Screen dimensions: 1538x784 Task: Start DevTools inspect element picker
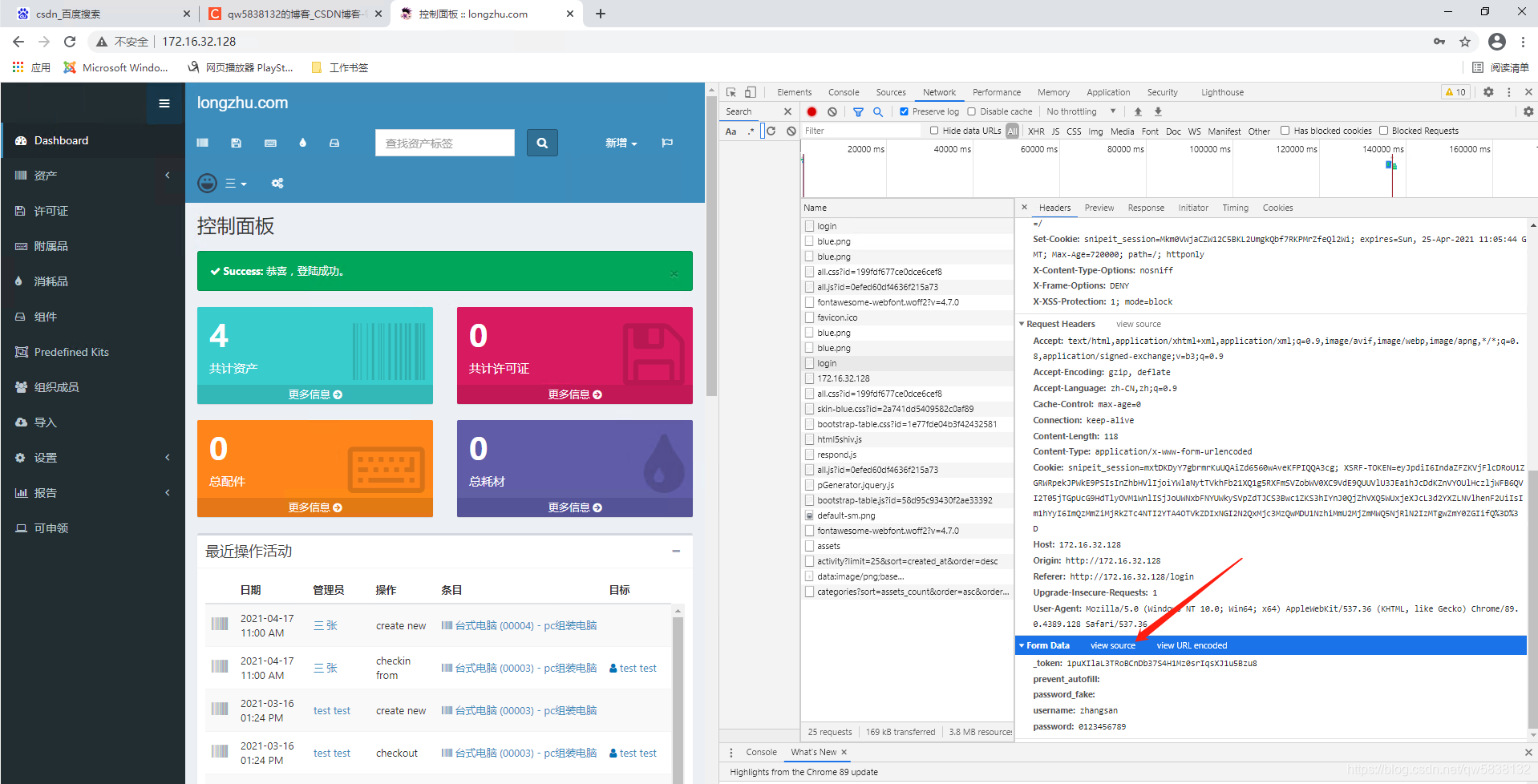pos(731,92)
